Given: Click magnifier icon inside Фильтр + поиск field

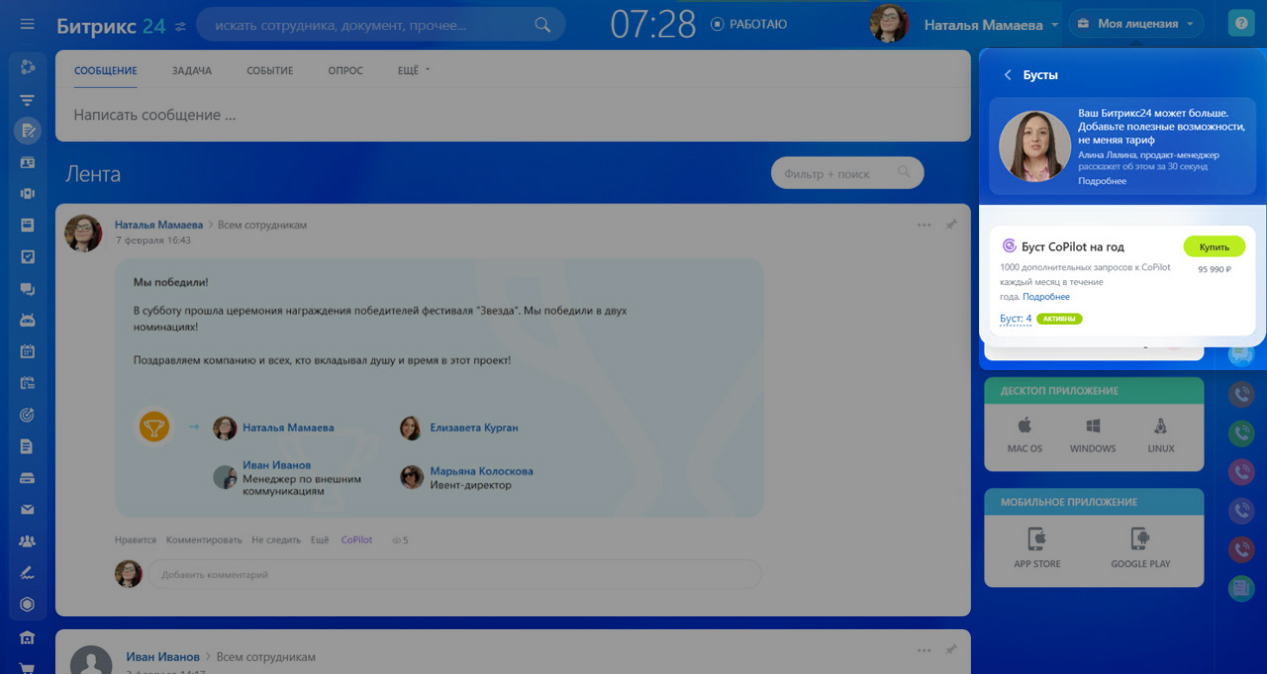Looking at the screenshot, I should 904,173.
